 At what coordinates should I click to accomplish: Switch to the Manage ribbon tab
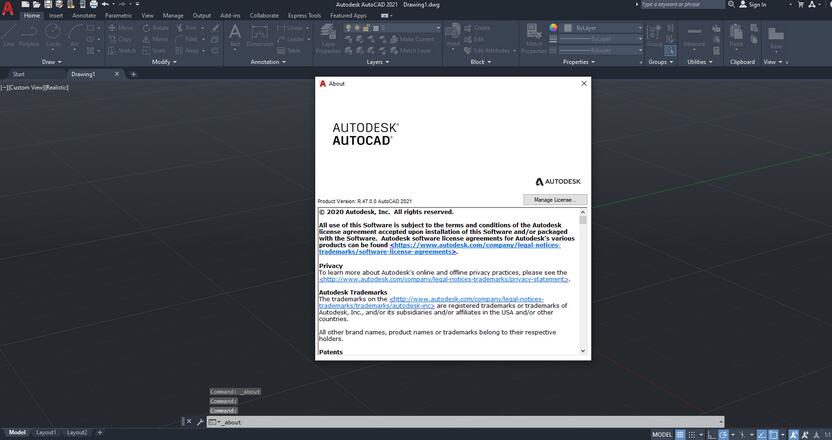[173, 15]
